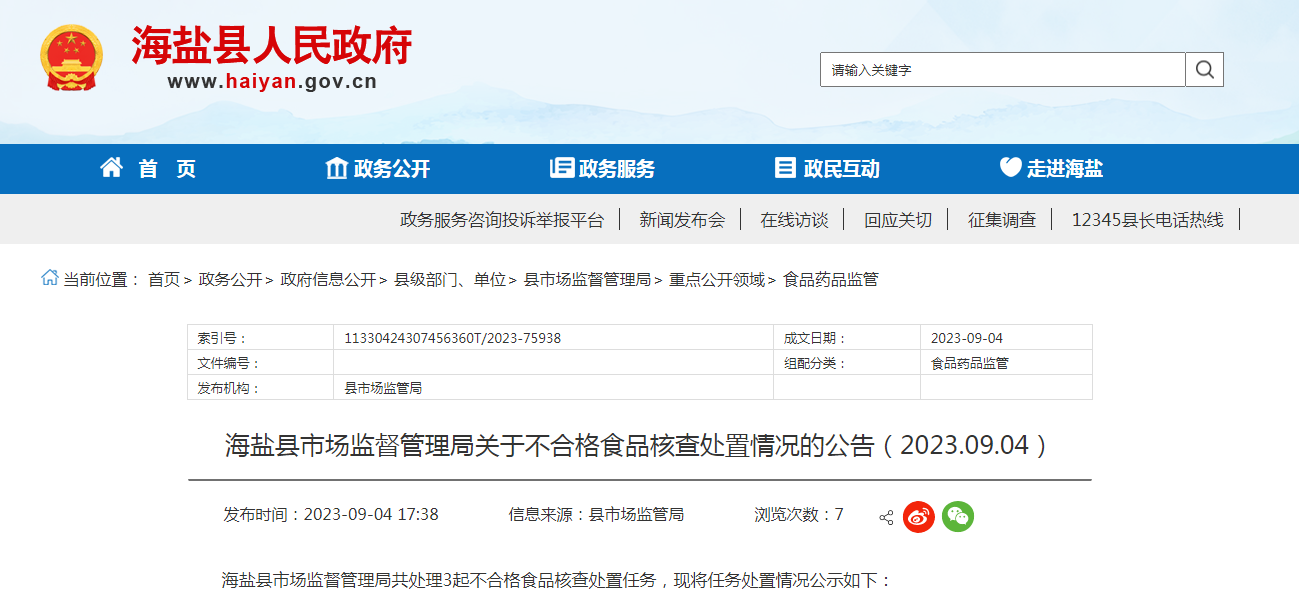Image resolution: width=1299 pixels, height=593 pixels.
Task: Go to 首页 in breadcrumb
Action: pos(164,279)
